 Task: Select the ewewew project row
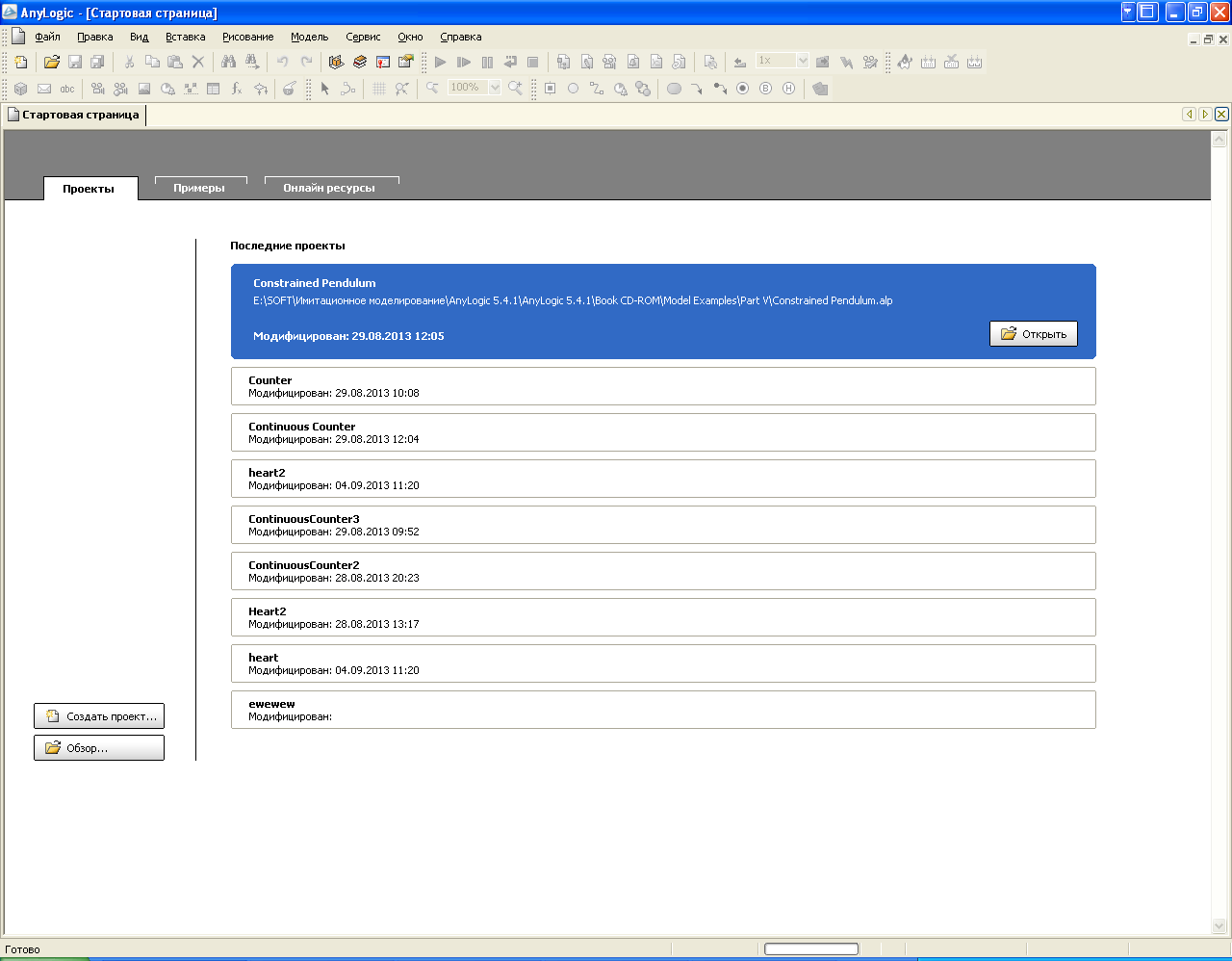coord(663,710)
